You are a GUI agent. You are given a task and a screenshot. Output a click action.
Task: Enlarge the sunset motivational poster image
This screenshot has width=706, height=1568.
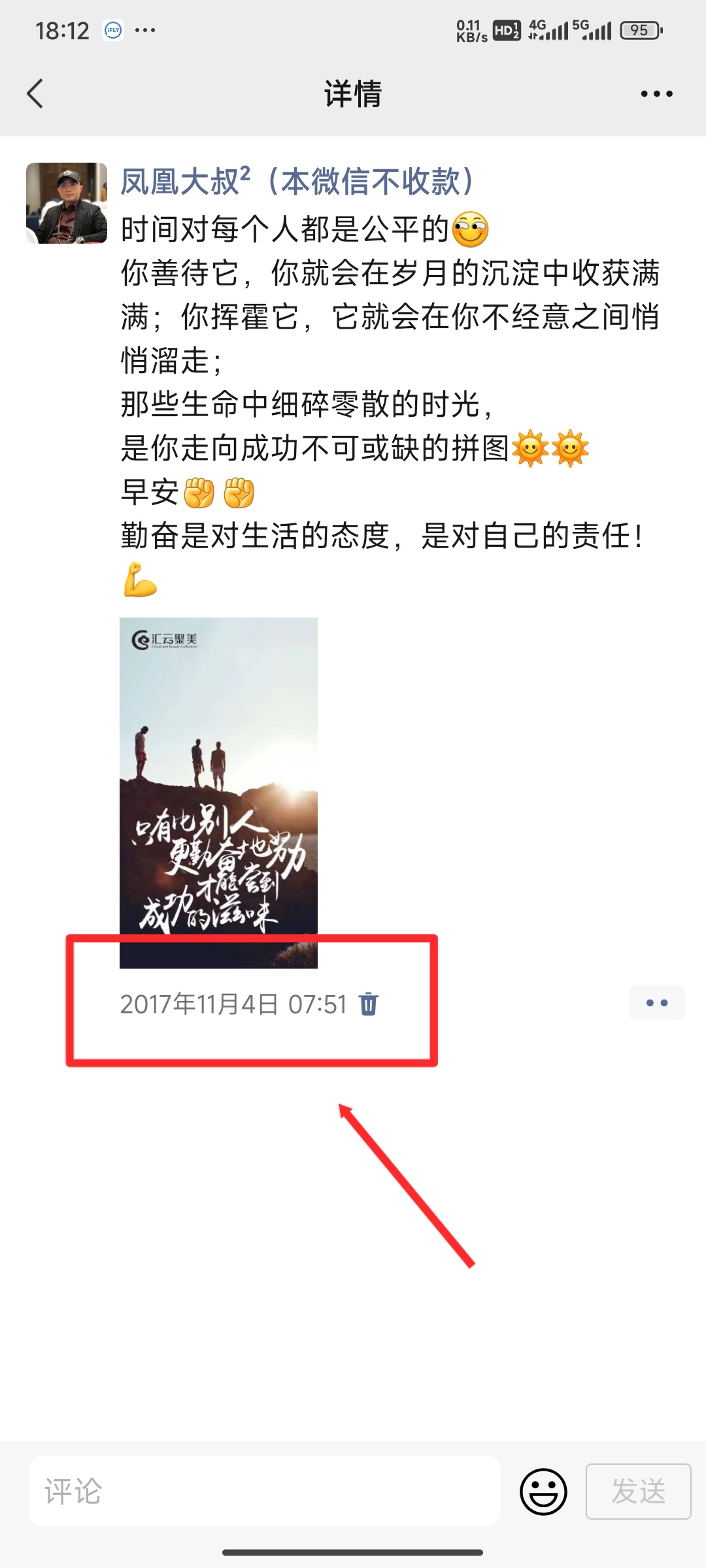point(218,792)
